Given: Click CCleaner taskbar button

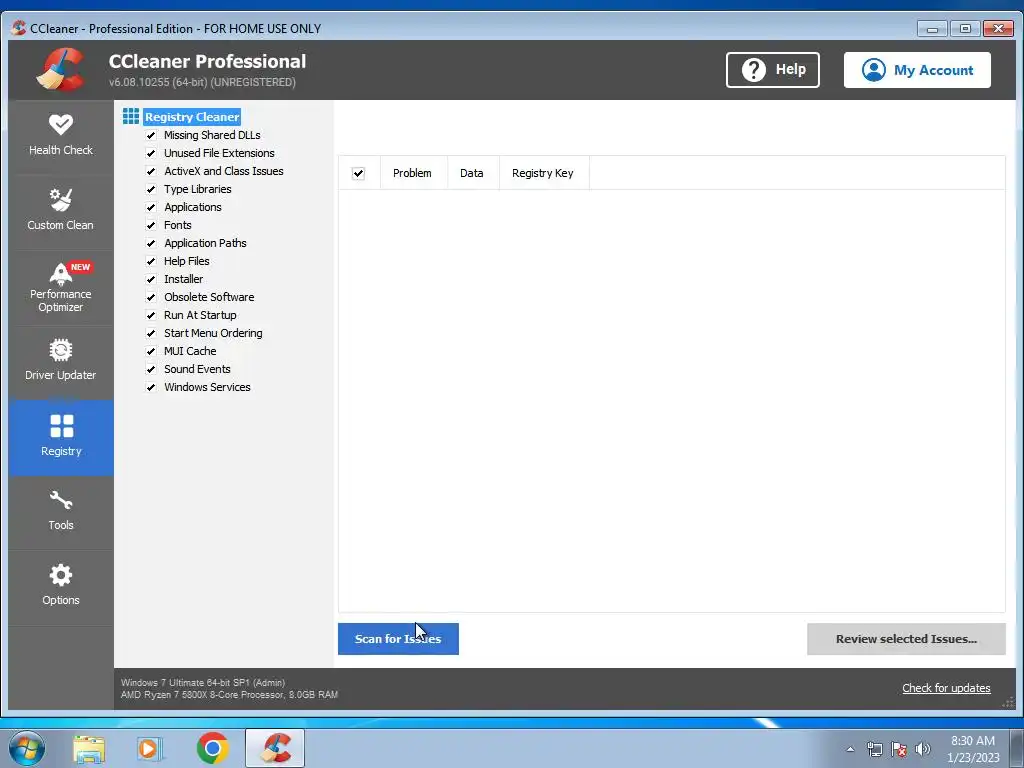Looking at the screenshot, I should (275, 748).
